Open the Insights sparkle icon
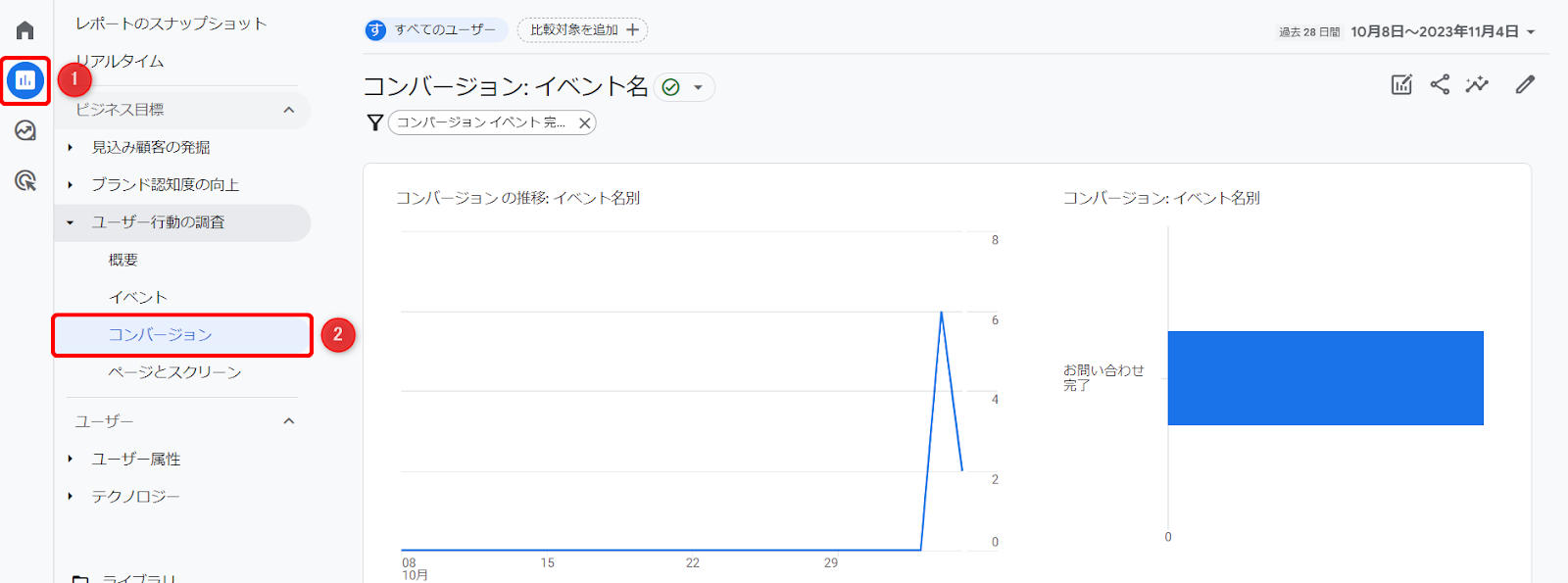1568x583 pixels. [1477, 85]
